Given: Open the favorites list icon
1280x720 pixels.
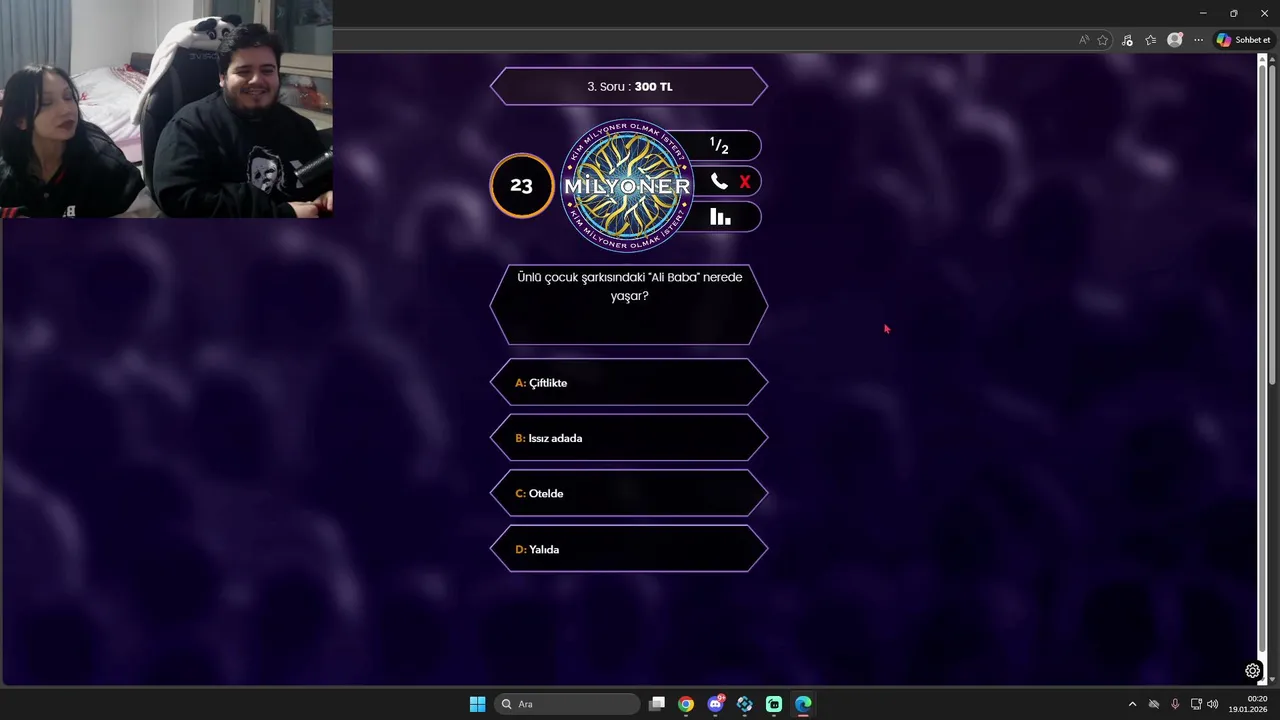Looking at the screenshot, I should [x=1151, y=40].
